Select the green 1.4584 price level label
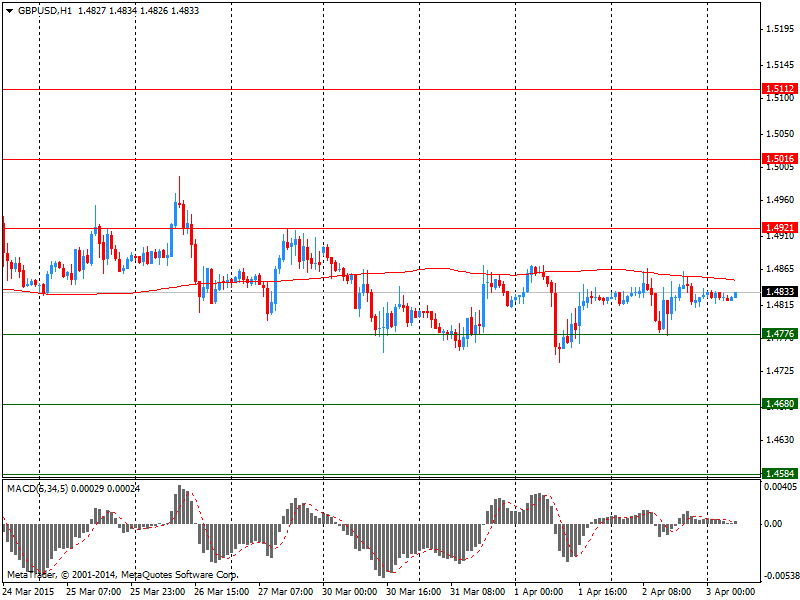The height and width of the screenshot is (600, 800). click(x=780, y=473)
